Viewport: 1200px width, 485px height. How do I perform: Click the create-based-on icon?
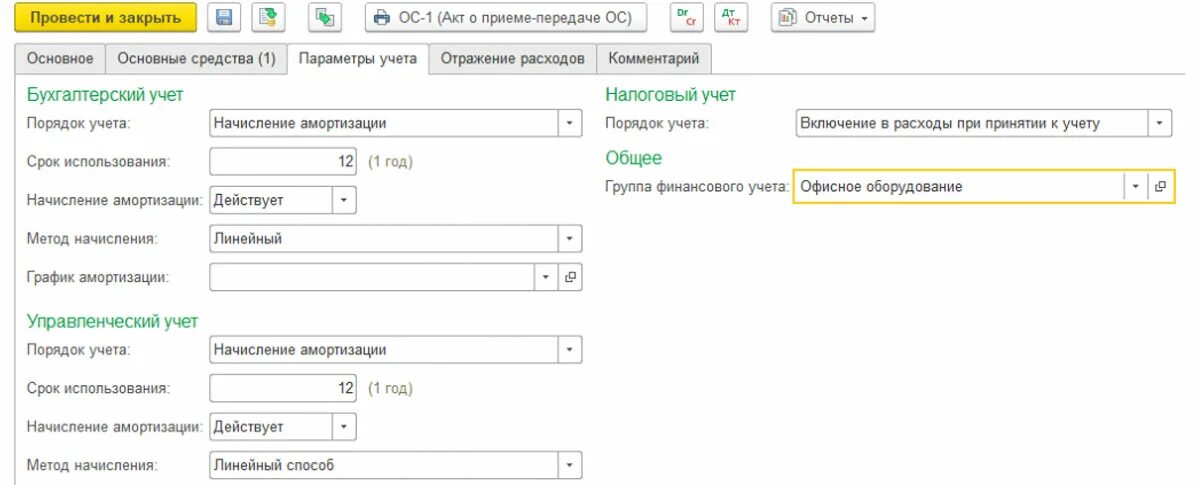(325, 18)
